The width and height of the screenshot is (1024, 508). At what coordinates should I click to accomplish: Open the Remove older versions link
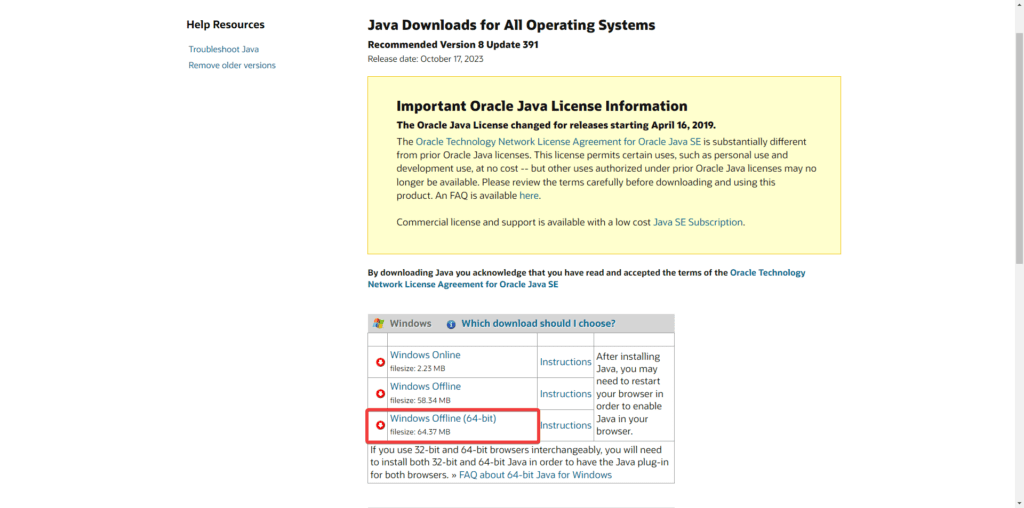(232, 65)
